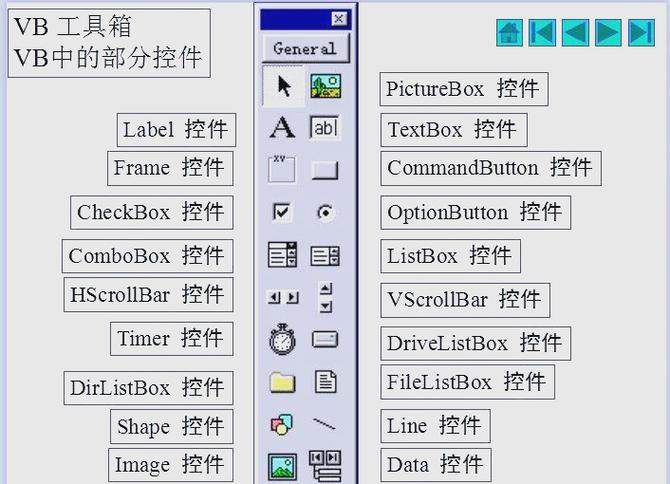Click the 'TextBox 控件' label

coord(454,130)
